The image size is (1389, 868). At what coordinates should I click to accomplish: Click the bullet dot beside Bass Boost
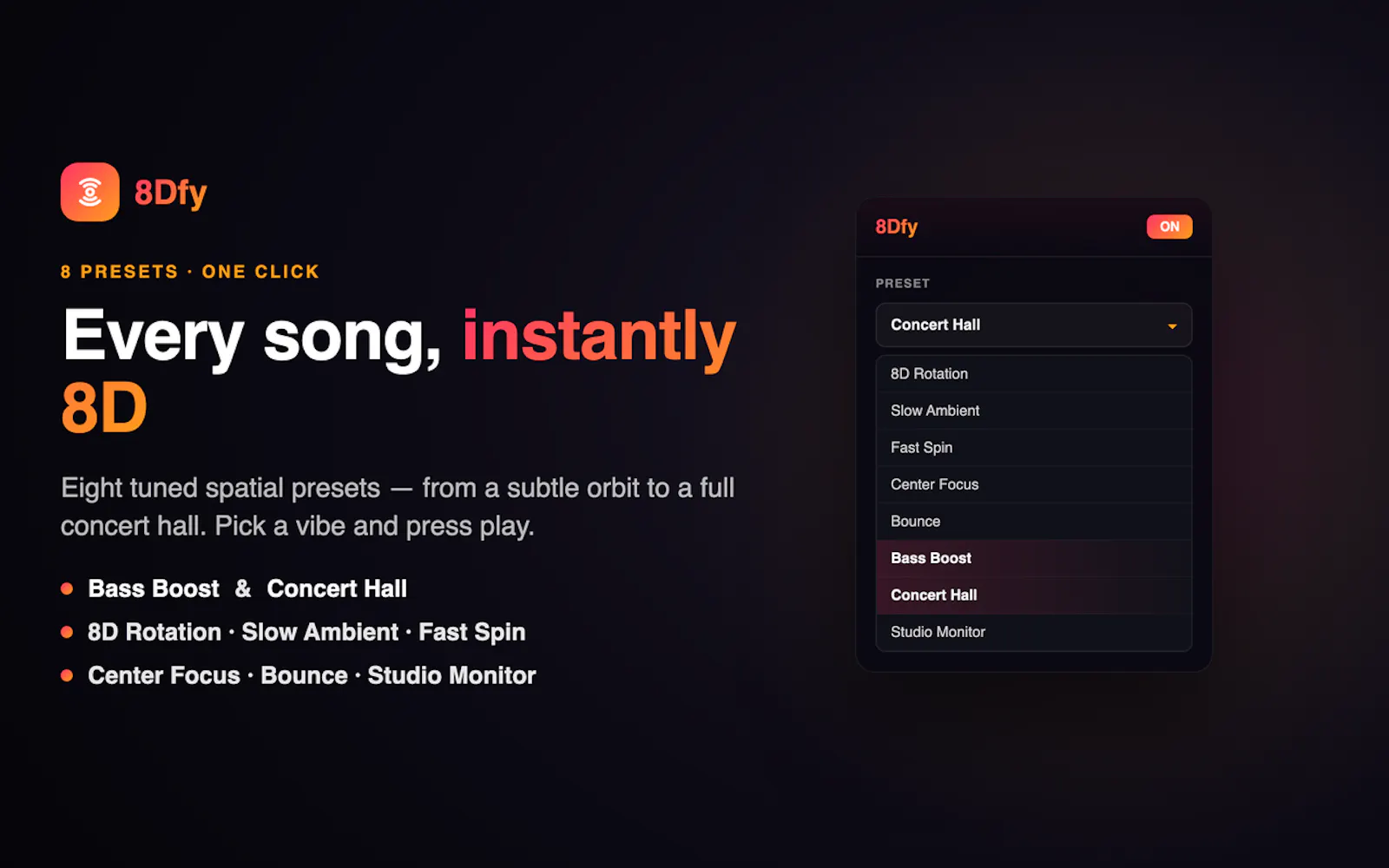[x=67, y=589]
